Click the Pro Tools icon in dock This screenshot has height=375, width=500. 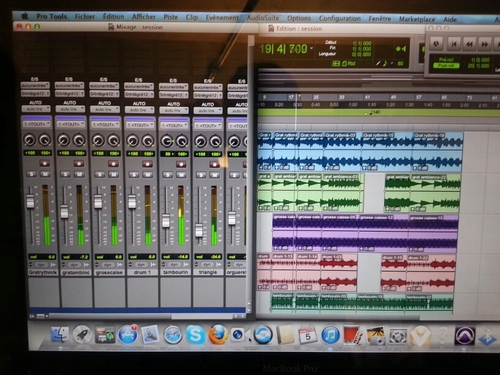[465, 336]
